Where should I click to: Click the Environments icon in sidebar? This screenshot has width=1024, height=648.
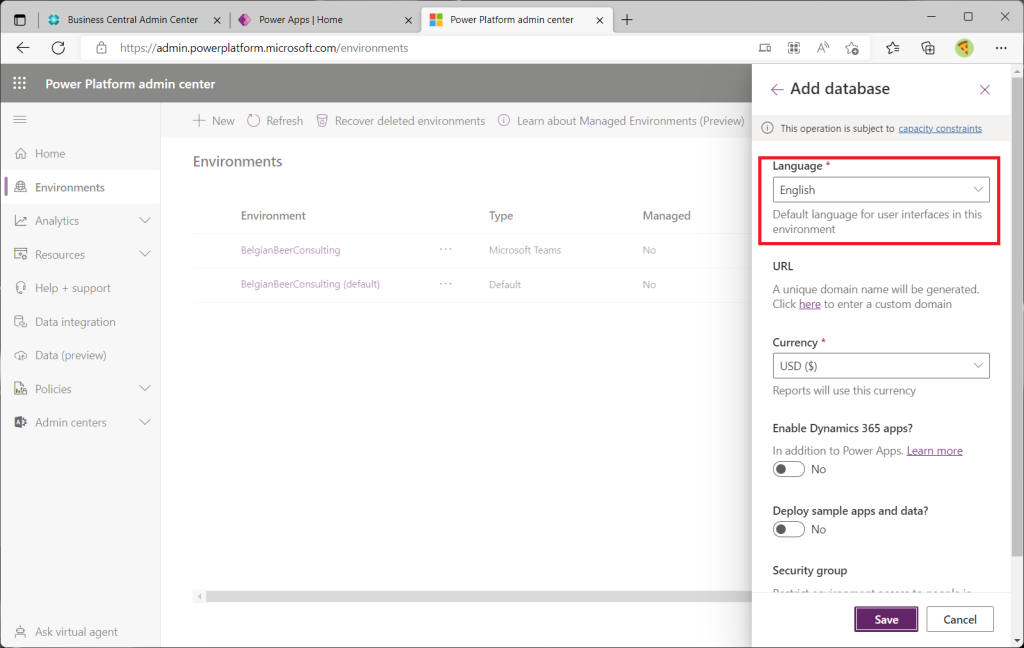tap(21, 187)
